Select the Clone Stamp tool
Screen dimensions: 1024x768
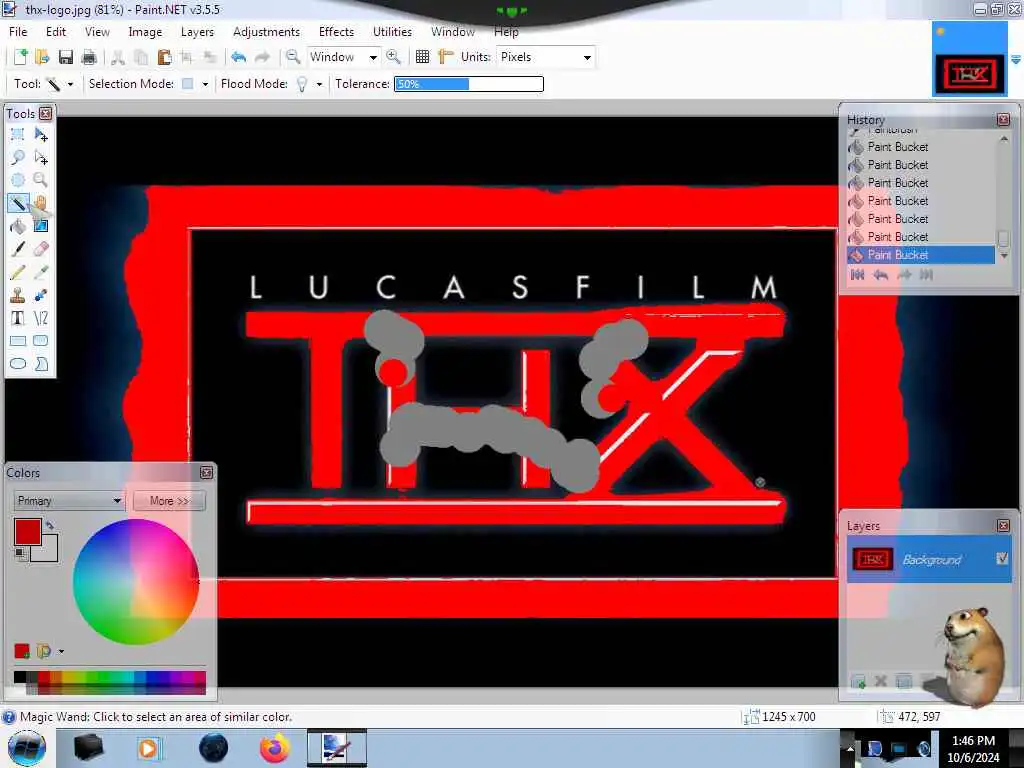18,295
